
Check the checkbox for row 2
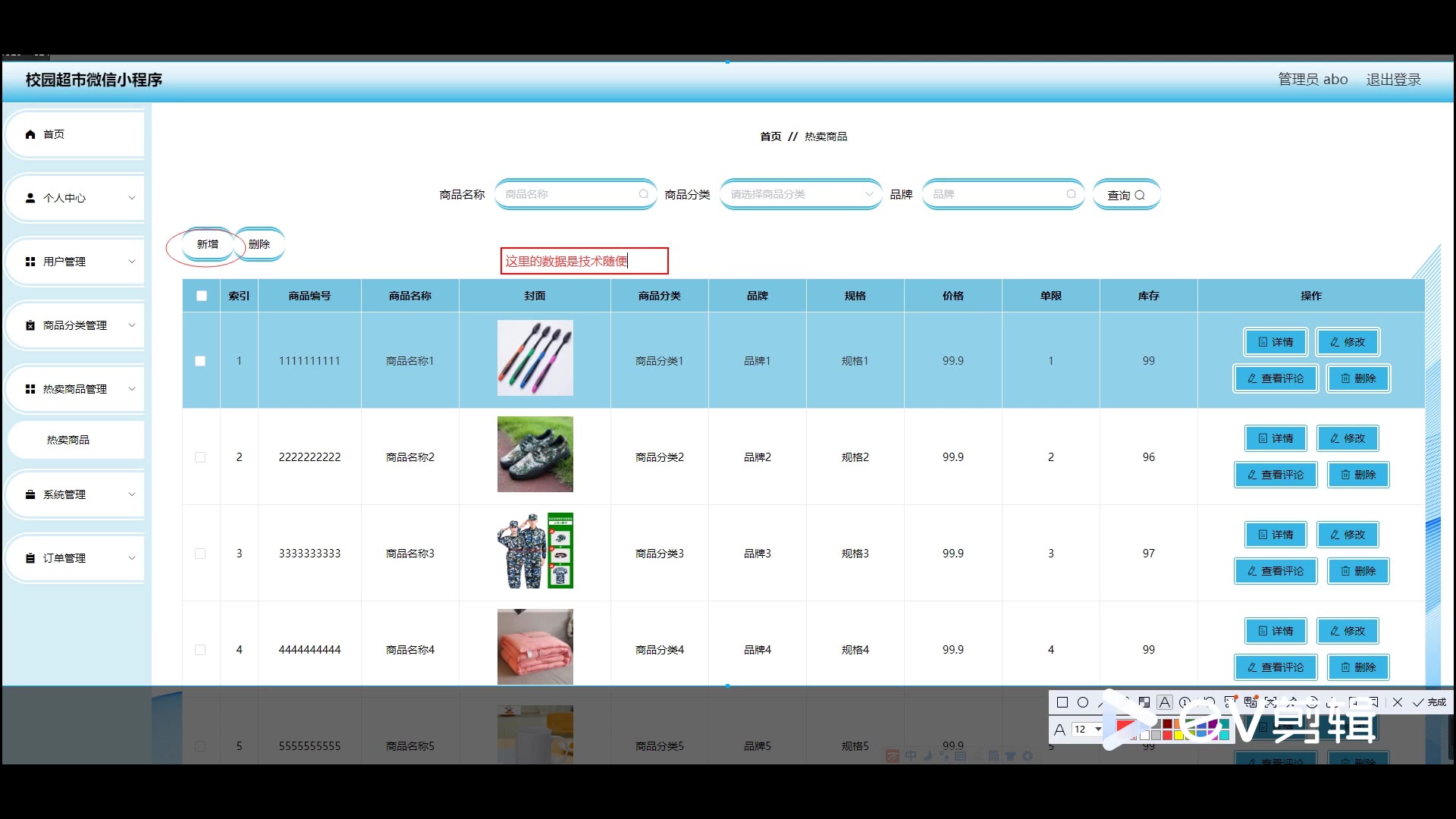coord(200,457)
